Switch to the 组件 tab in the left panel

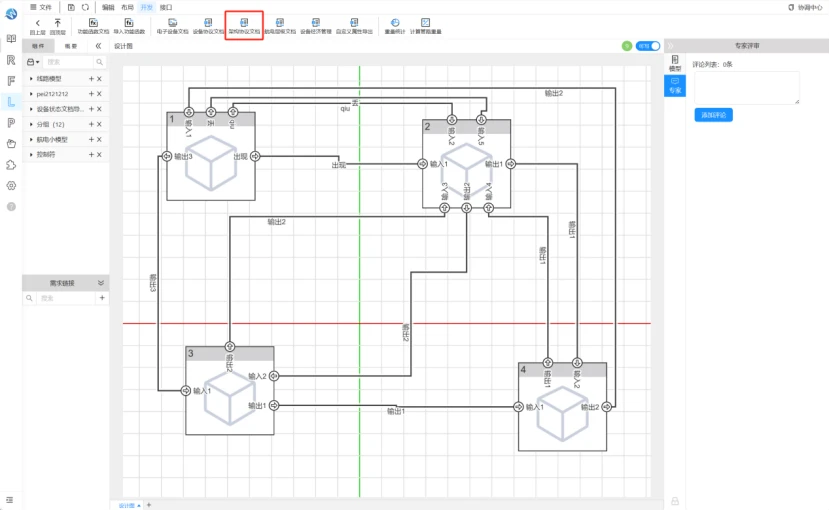38,46
